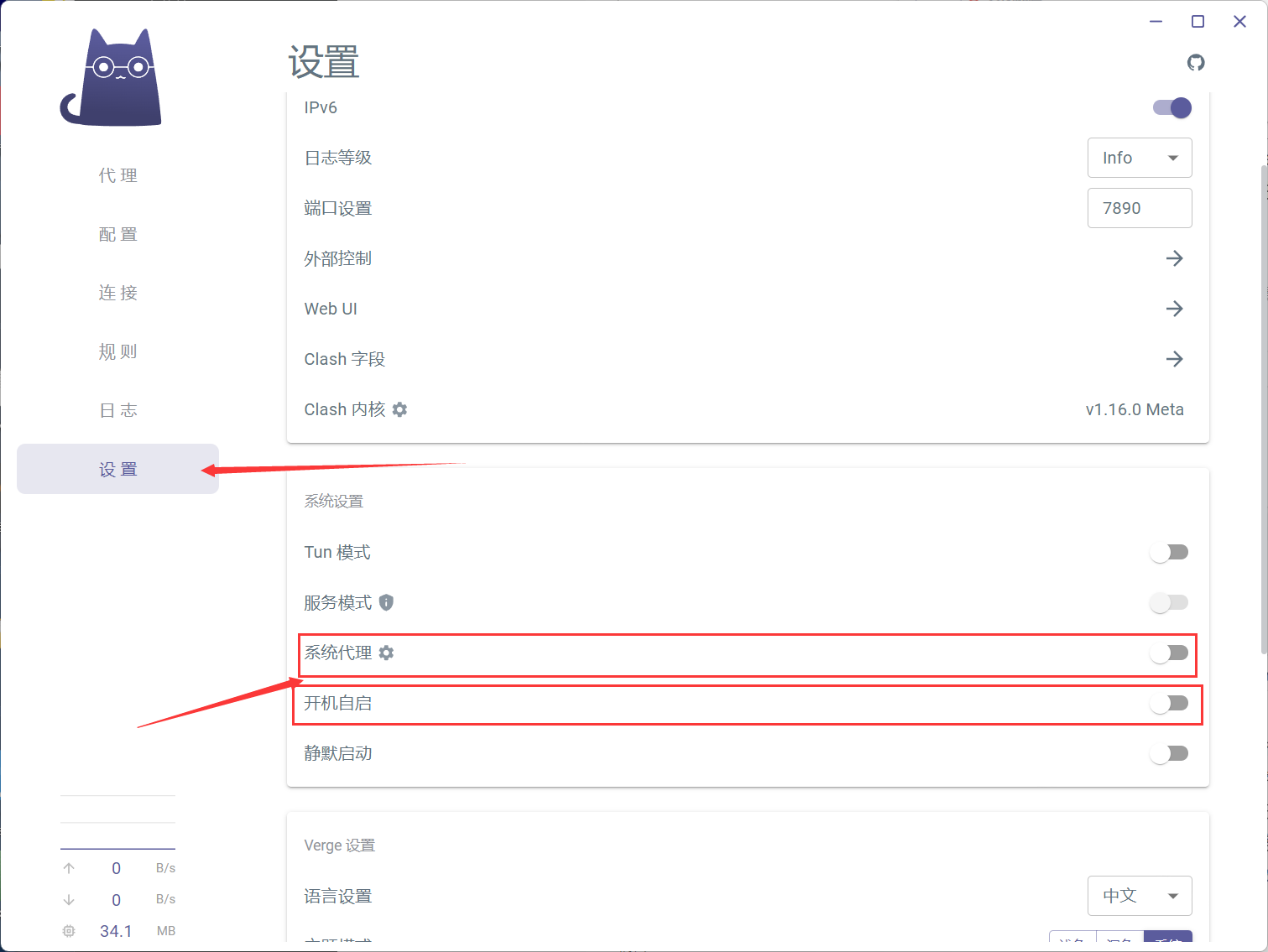Screen dimensions: 1268x952
Task: Click the 系统设置 section header
Action: point(334,502)
